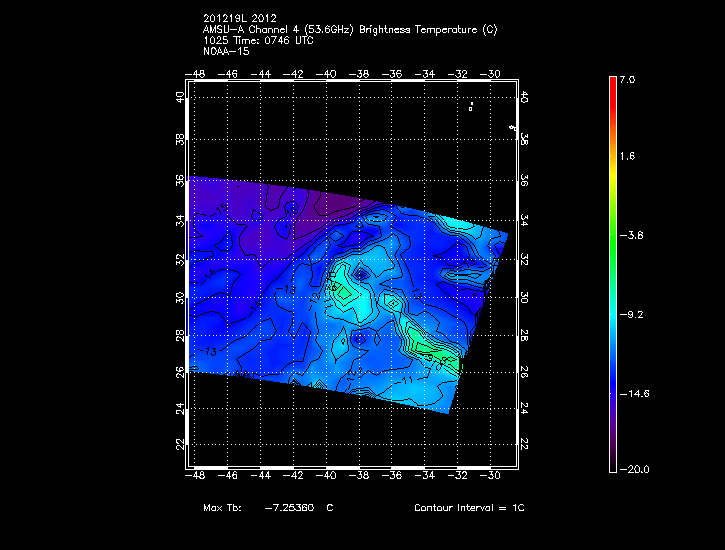
Task: Click the 22 label on the right axis
Action: (x=524, y=443)
